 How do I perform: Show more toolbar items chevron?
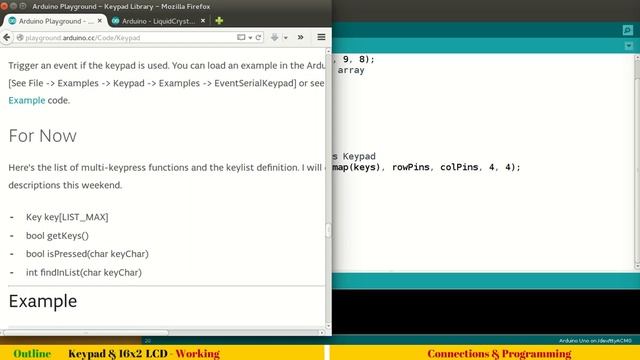[x=300, y=38]
